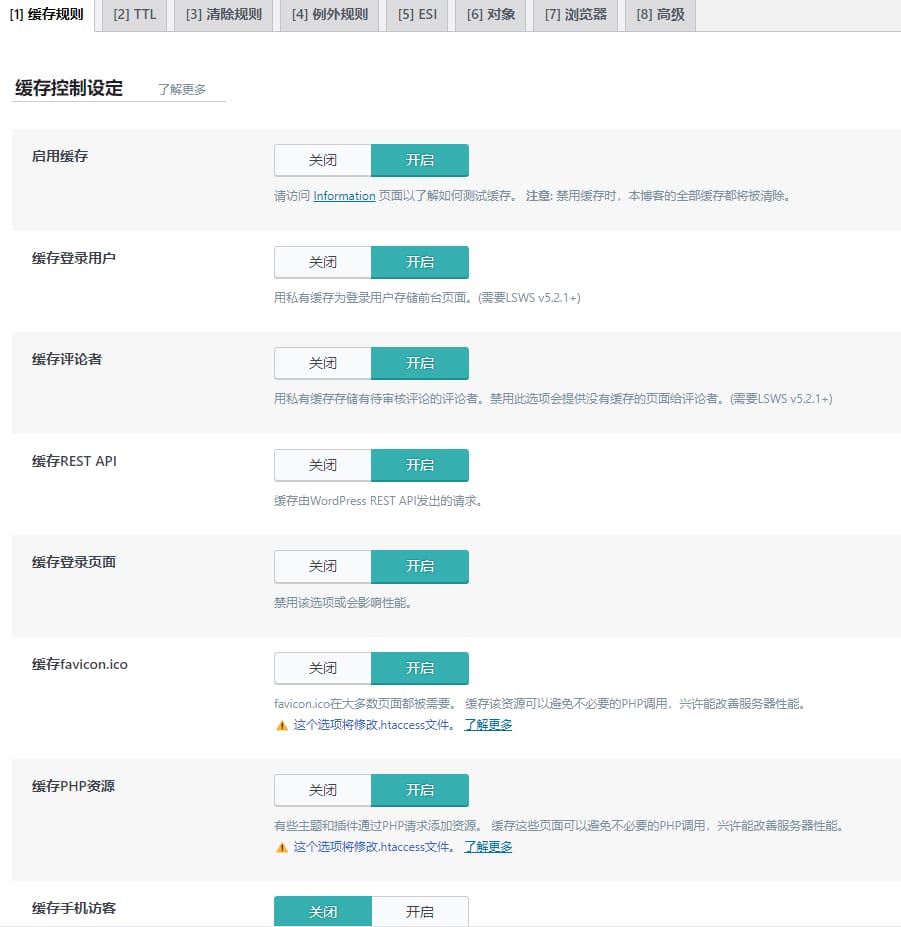The width and height of the screenshot is (901, 927).
Task: Switch to the 高级 settings tab
Action: (659, 15)
